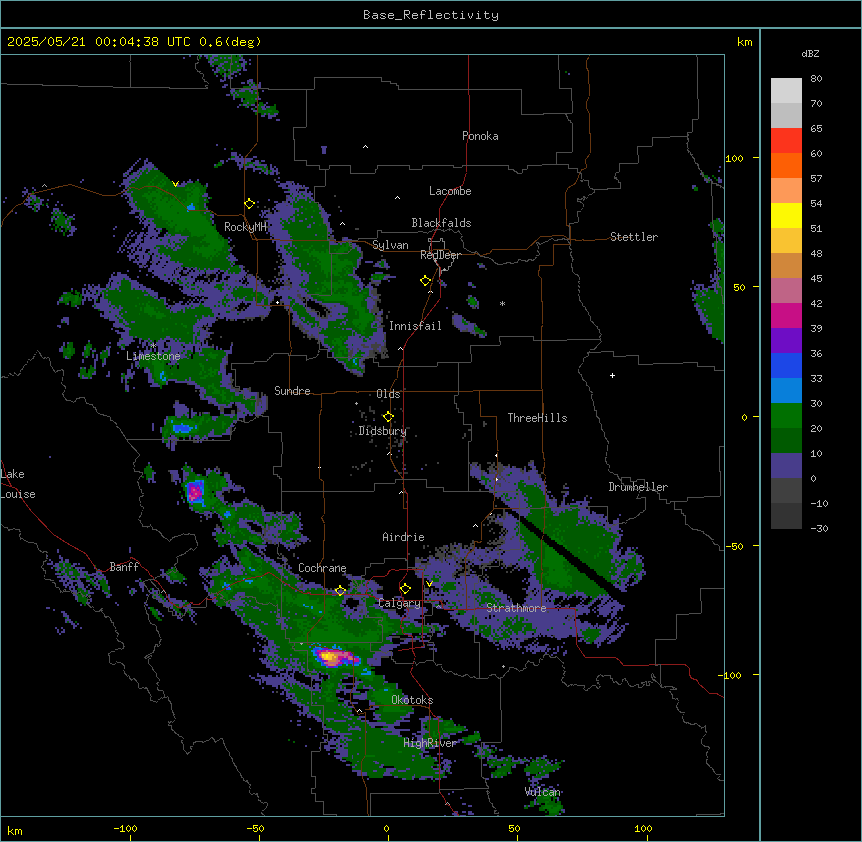Screen dimensions: 862x842
Task: Select the bright yellow legend swatch
Action: tap(786, 215)
